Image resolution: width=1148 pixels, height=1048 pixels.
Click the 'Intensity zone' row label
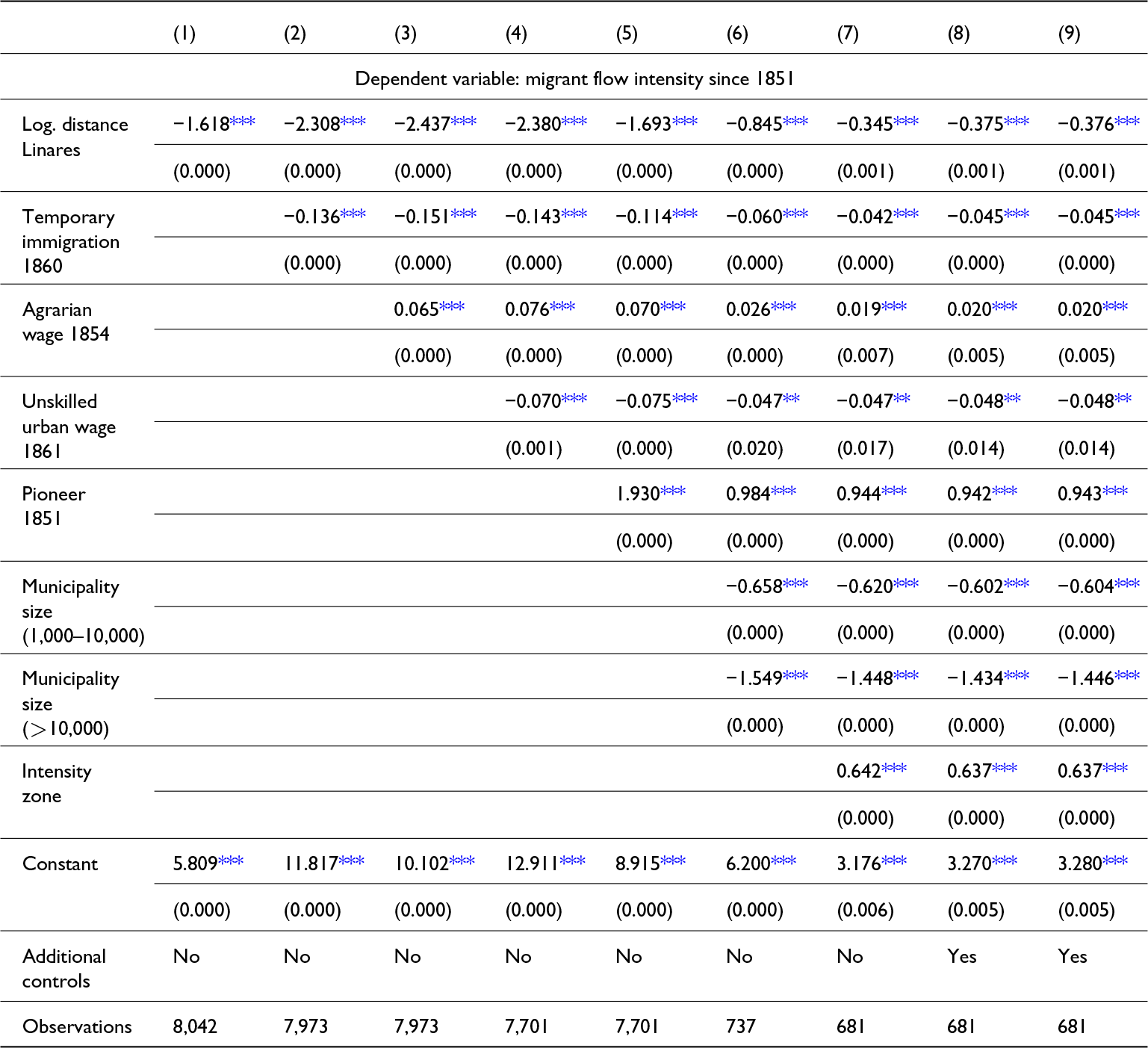point(57,783)
